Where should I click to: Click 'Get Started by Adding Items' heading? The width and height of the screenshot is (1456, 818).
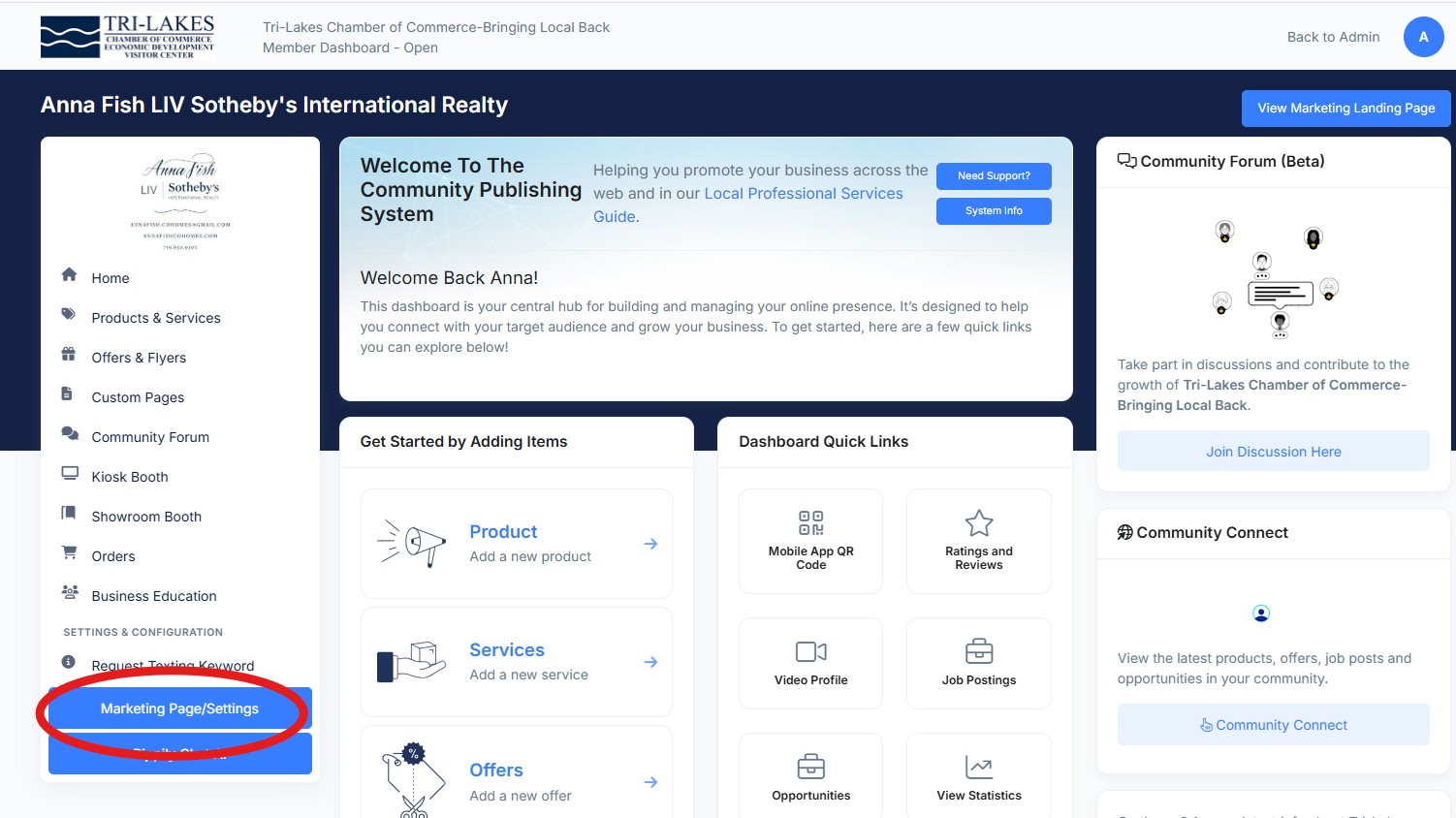point(463,442)
